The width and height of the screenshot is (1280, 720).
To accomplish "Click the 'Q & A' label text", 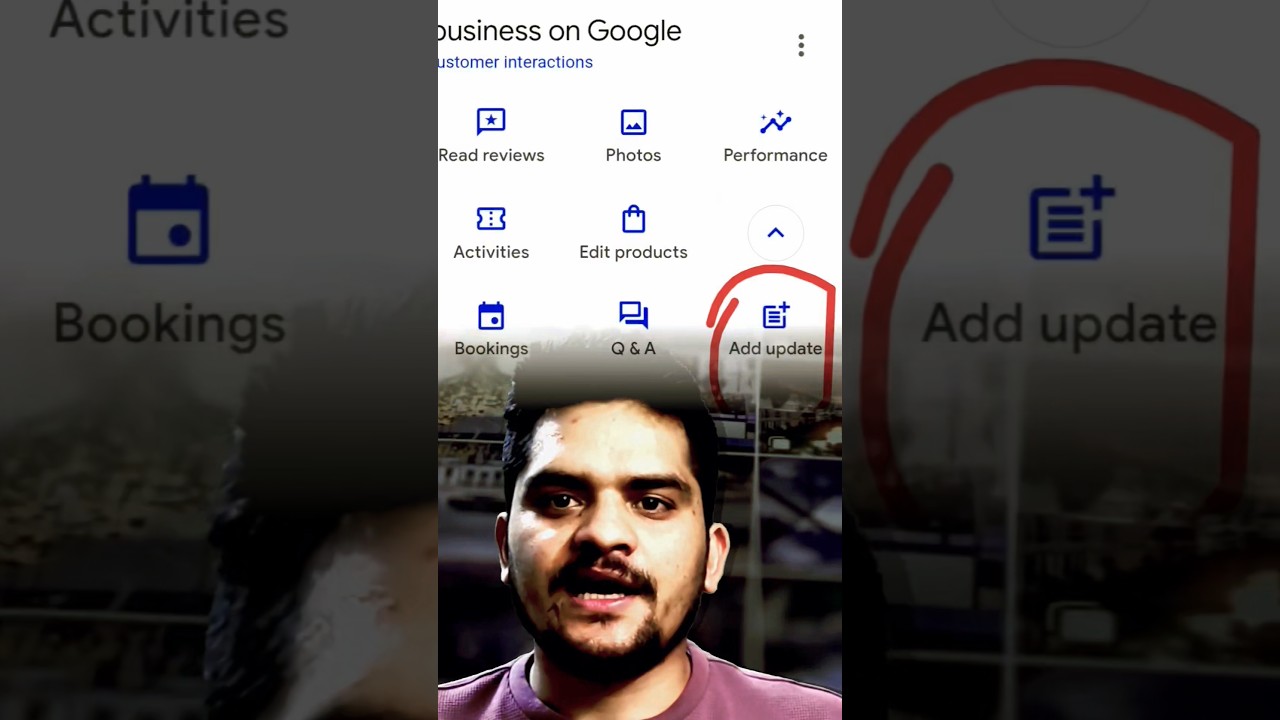I will point(633,348).
